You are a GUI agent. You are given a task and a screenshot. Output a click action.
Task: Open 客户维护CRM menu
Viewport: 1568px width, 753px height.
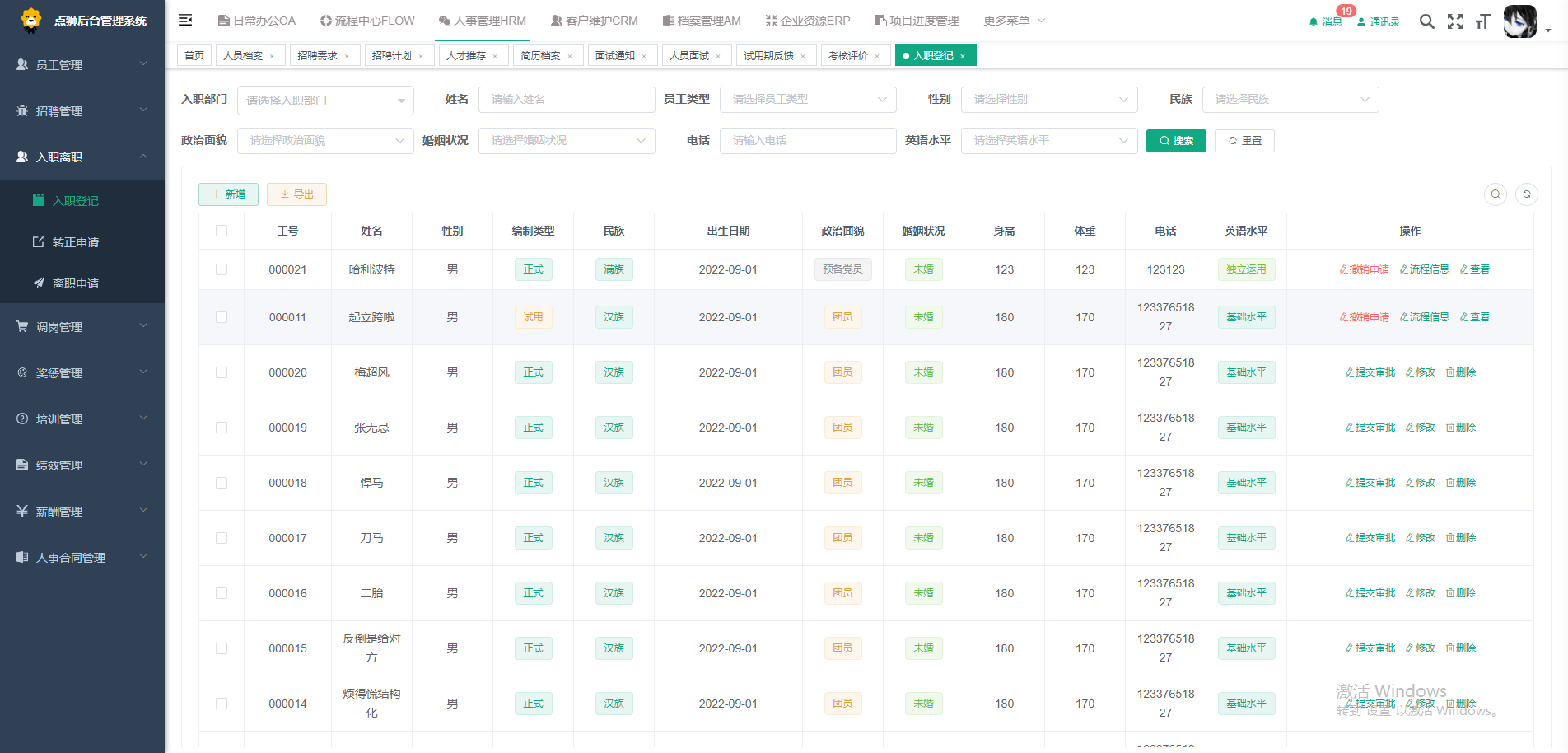[594, 21]
